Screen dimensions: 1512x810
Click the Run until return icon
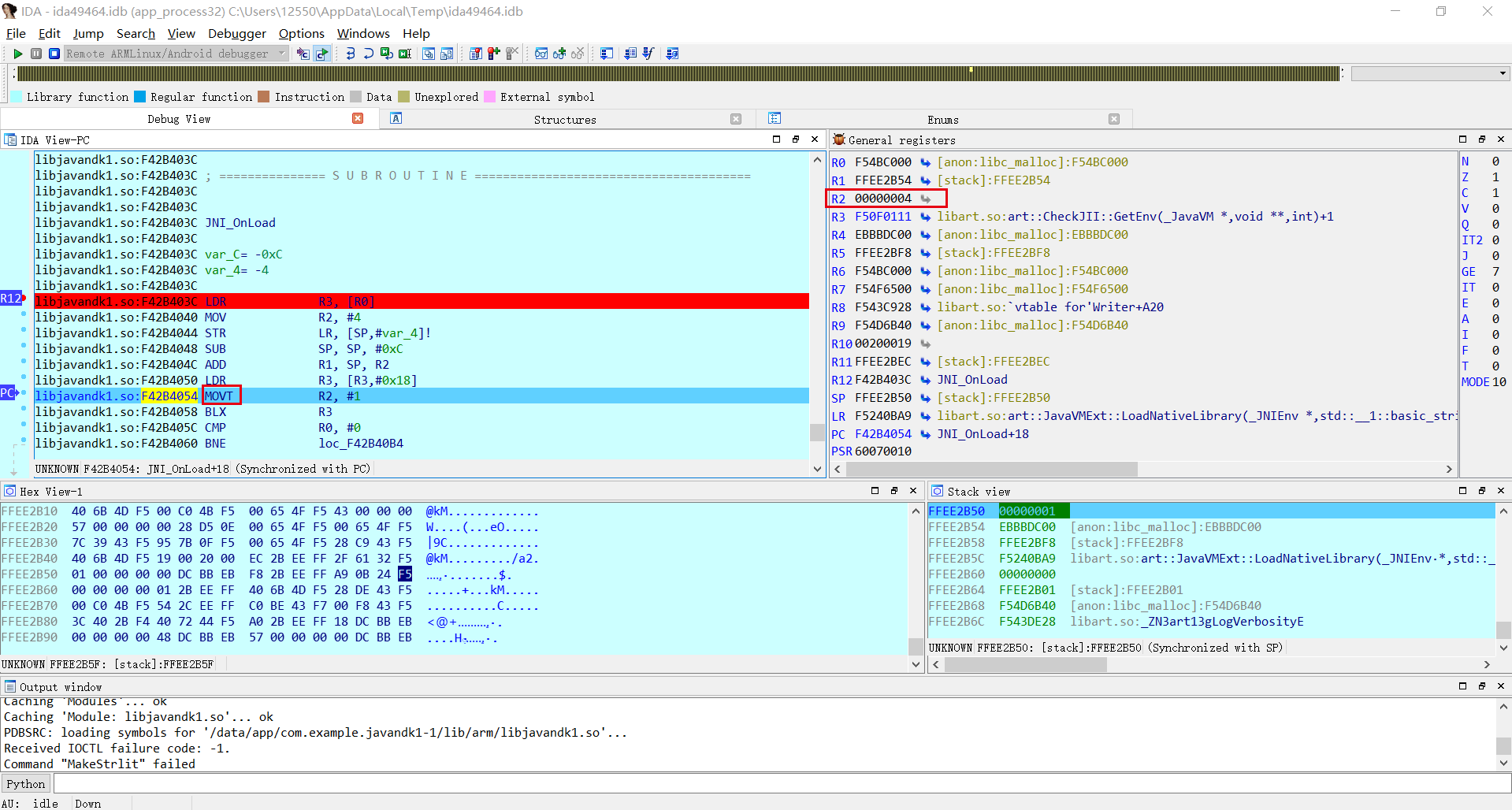pyautogui.click(x=387, y=54)
